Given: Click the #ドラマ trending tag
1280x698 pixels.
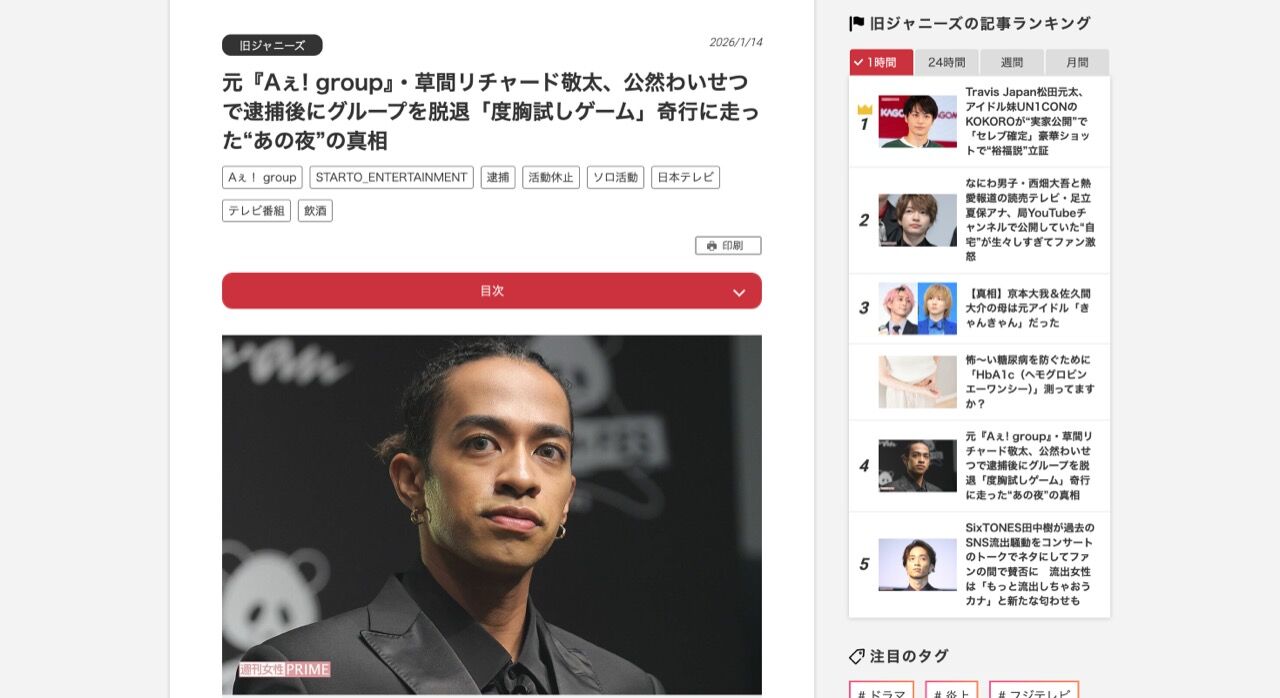Looking at the screenshot, I should 882,691.
